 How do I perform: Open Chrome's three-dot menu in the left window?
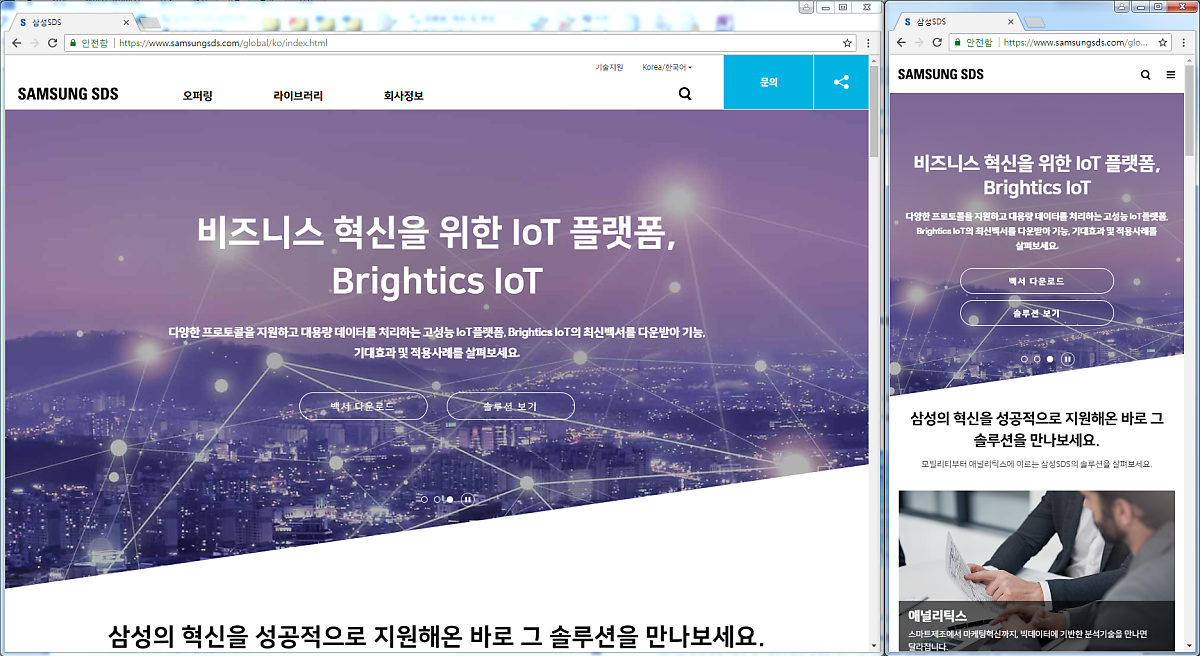(868, 43)
